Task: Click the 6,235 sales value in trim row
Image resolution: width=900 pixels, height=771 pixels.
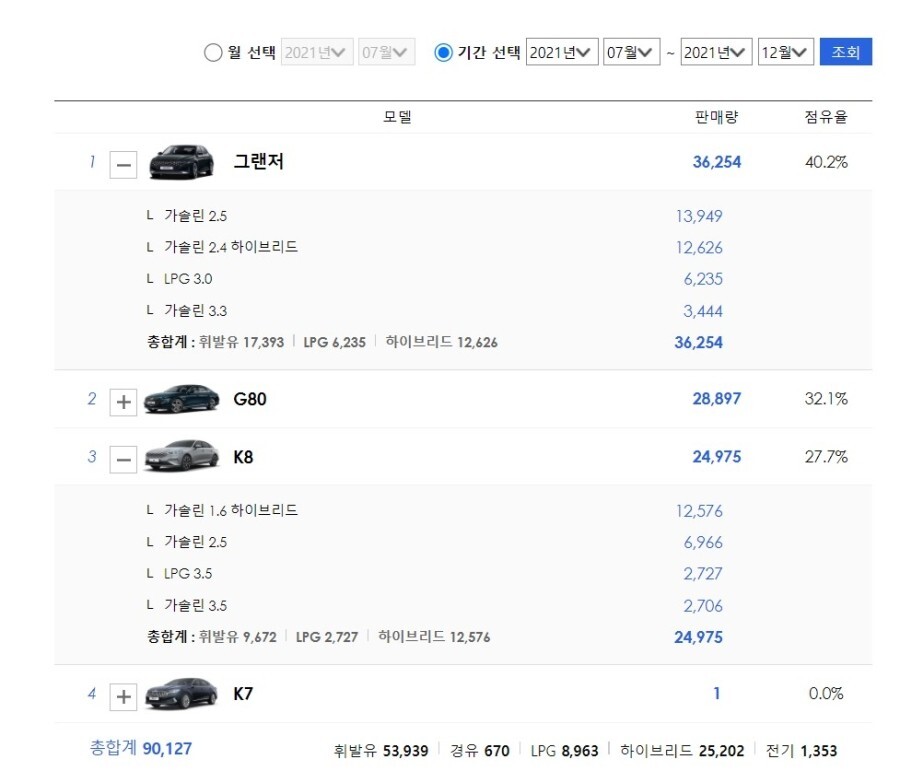Action: pyautogui.click(x=703, y=280)
